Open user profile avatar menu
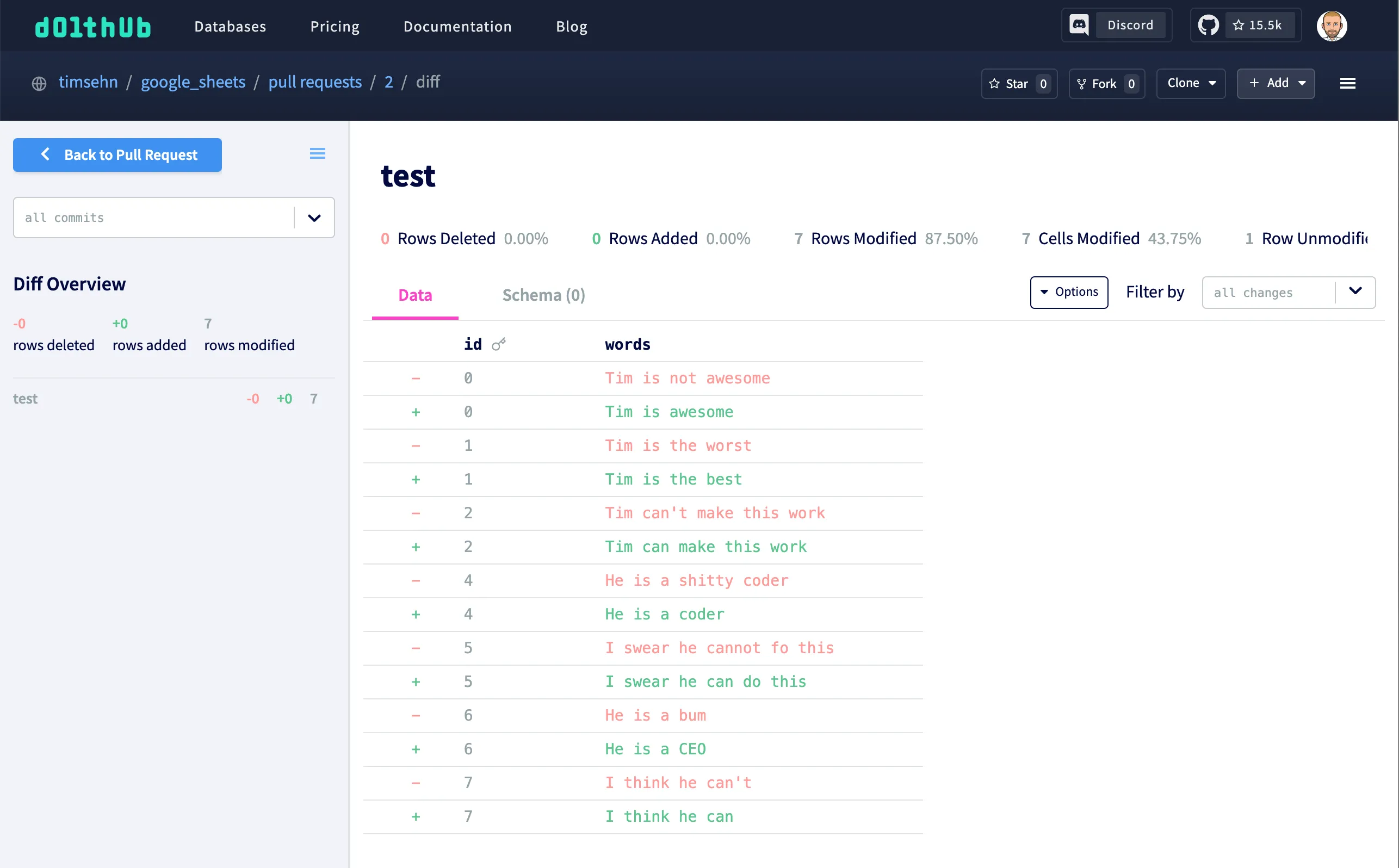Image resolution: width=1399 pixels, height=868 pixels. click(x=1331, y=26)
